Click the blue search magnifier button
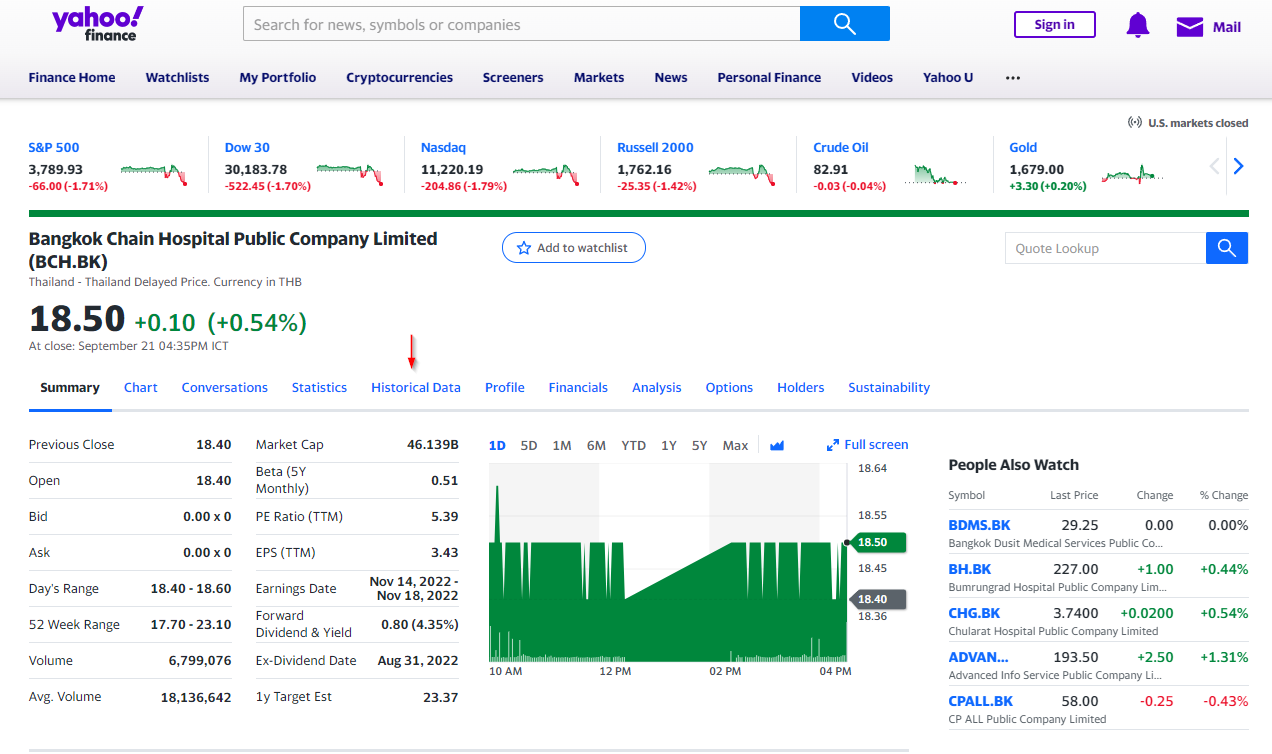1272x754 pixels. [x=844, y=24]
